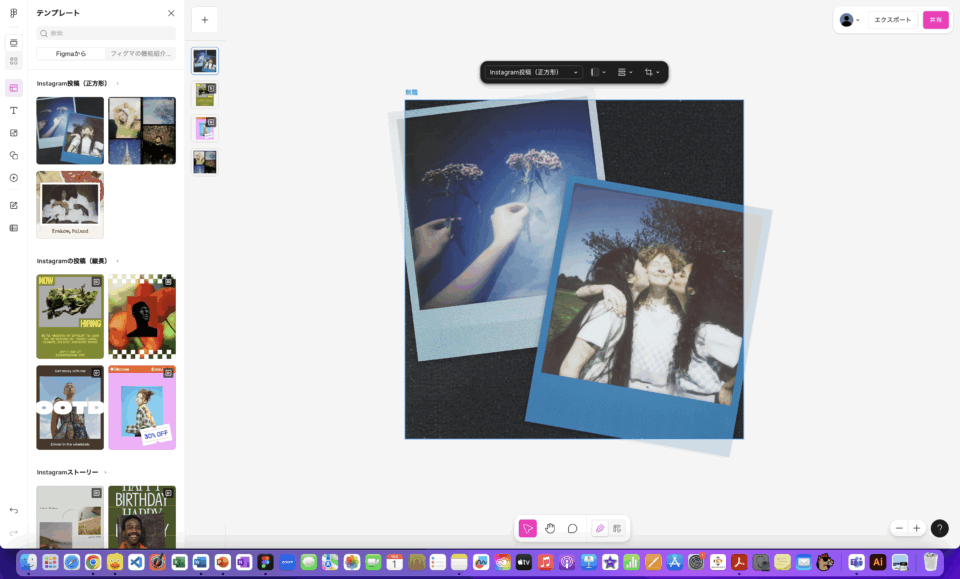Open the Instagram投稿（正方形） size dropdown

[x=534, y=72]
